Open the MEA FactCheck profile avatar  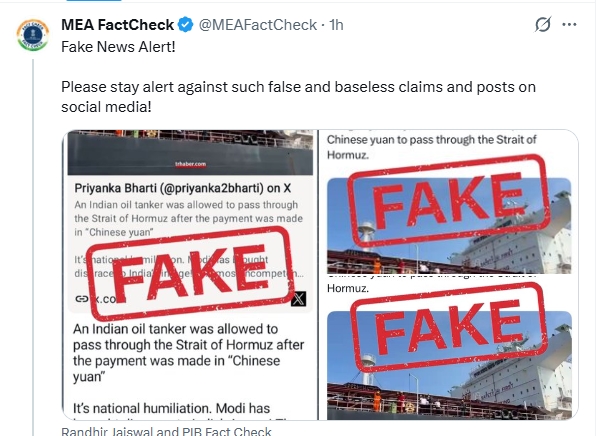coord(33,33)
